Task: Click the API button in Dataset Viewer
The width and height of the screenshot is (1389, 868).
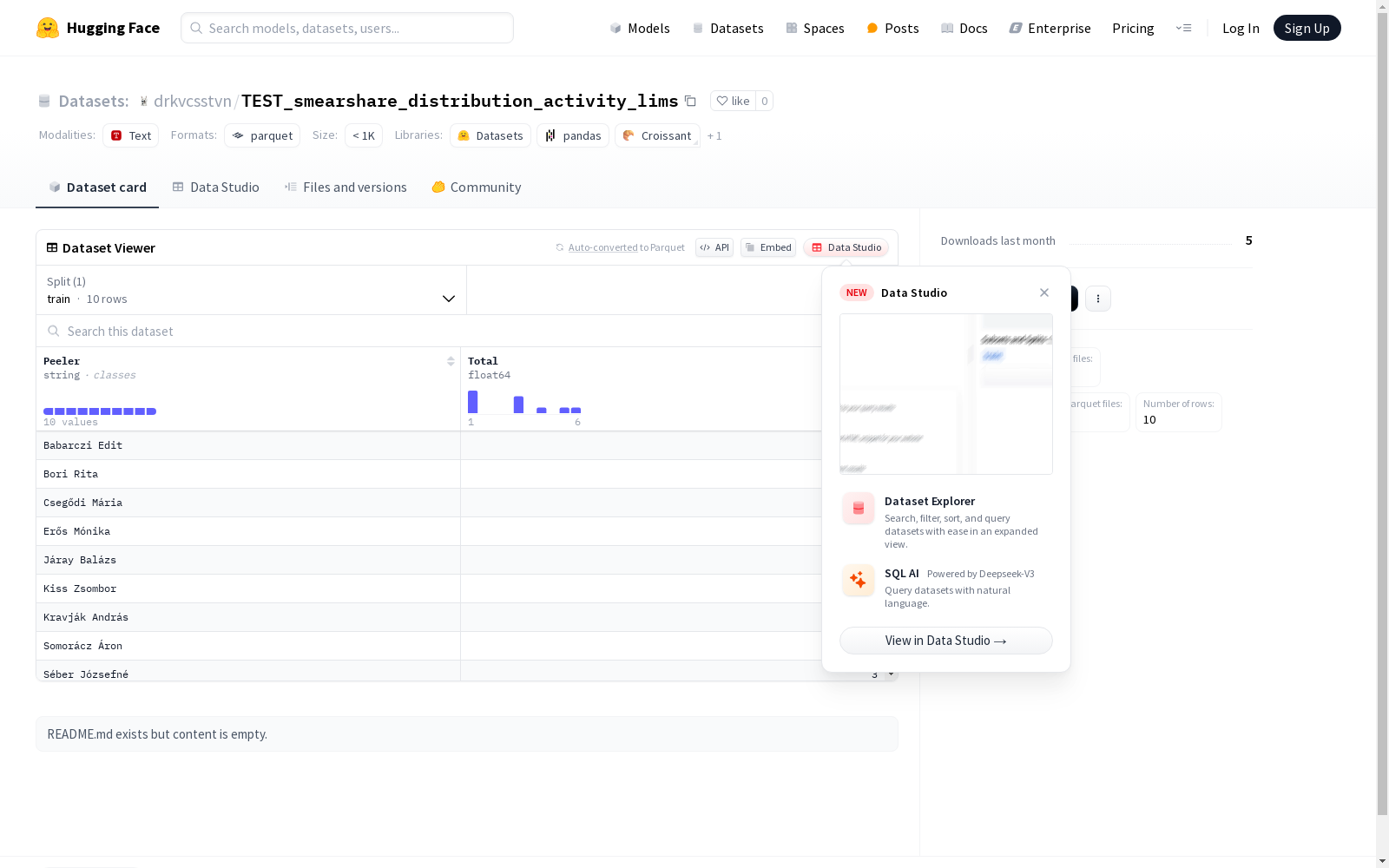Action: pos(714,247)
